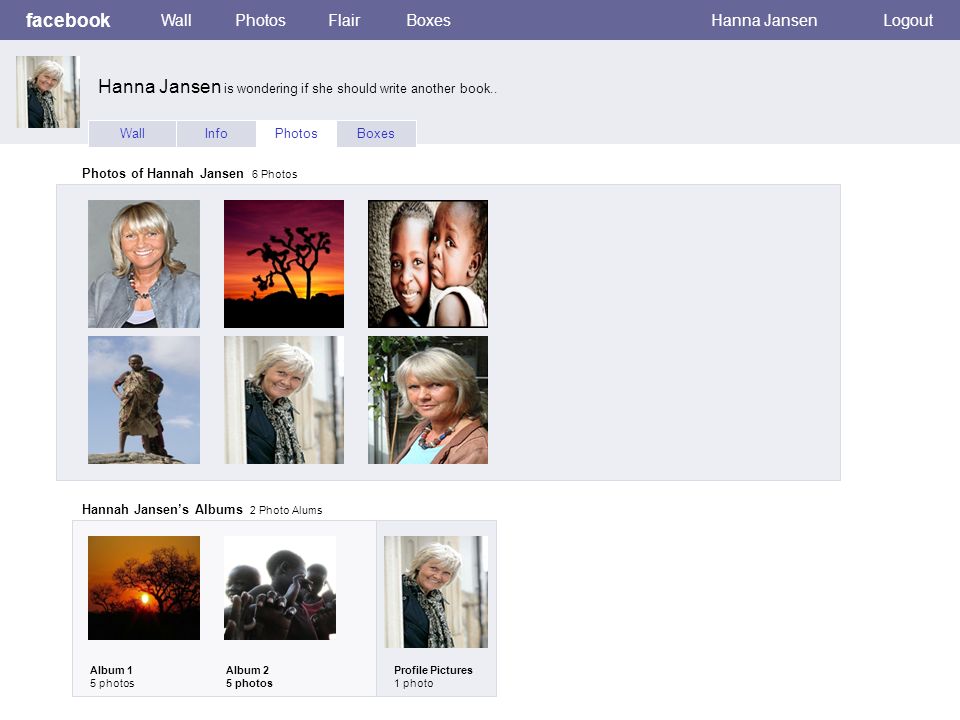Click the "5 photos" text under Album 2
The height and width of the screenshot is (720, 960).
coord(249,683)
